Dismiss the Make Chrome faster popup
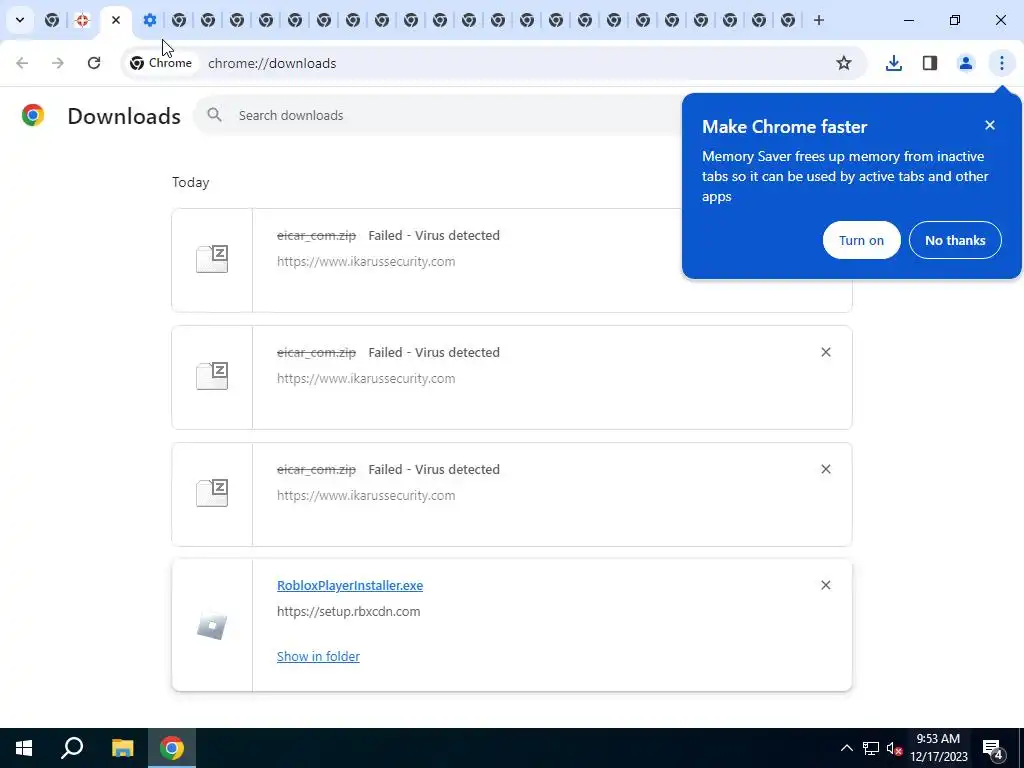 coord(990,125)
